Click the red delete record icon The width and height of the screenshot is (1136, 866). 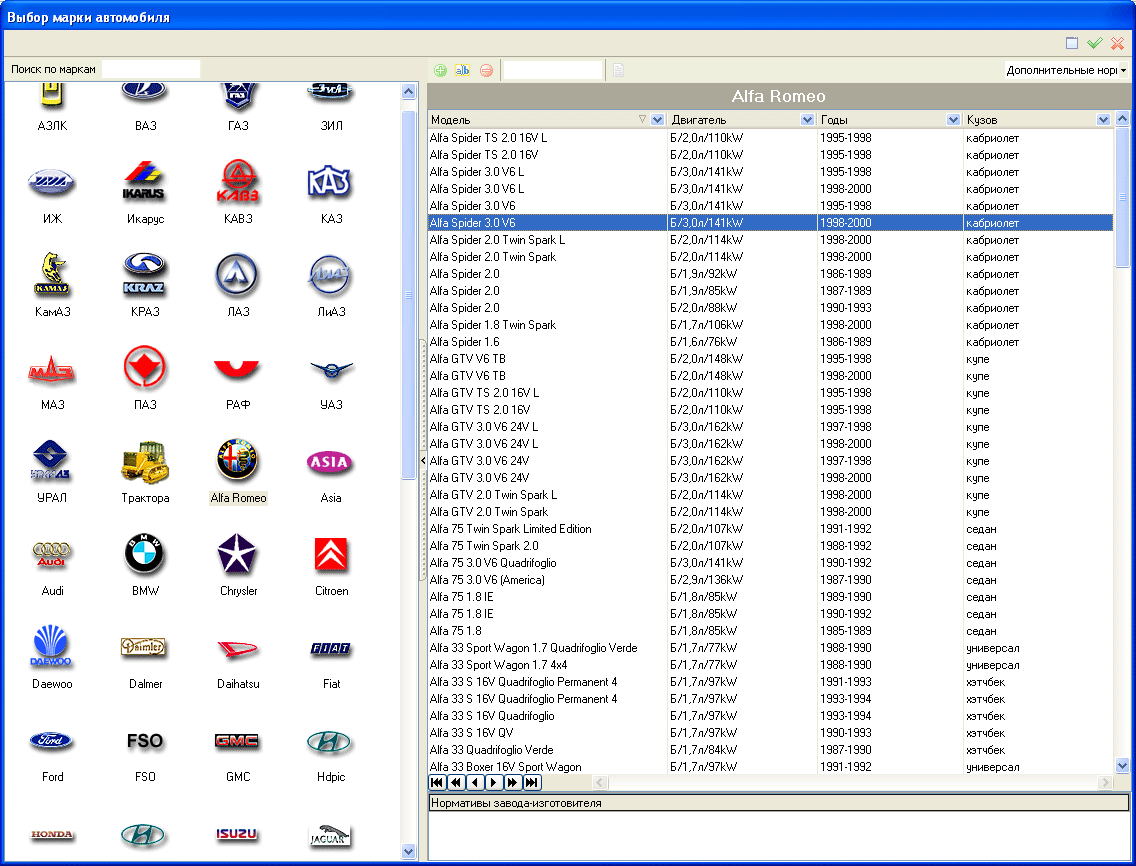pos(486,70)
